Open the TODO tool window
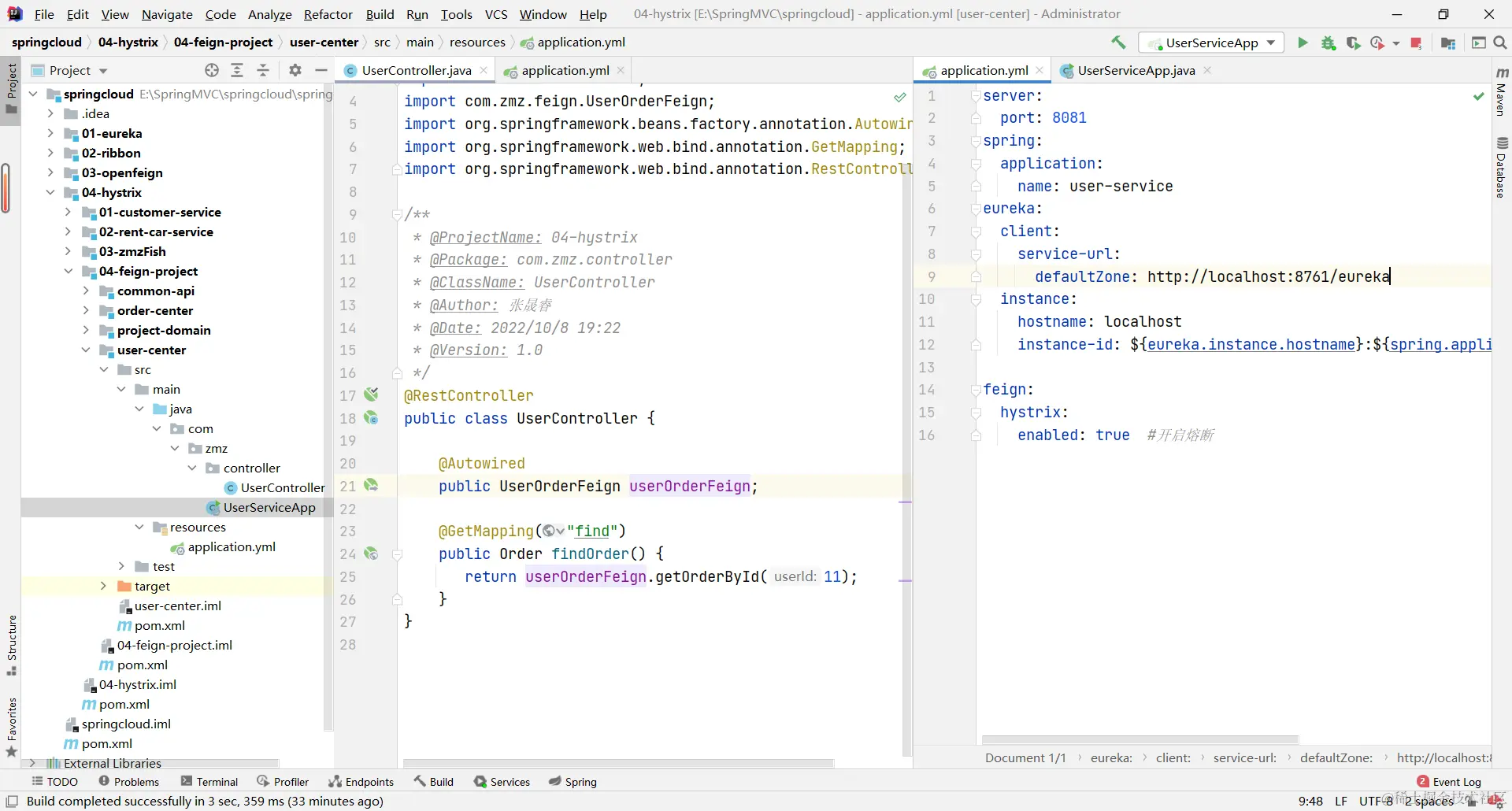This screenshot has height=811, width=1512. pyautogui.click(x=54, y=782)
